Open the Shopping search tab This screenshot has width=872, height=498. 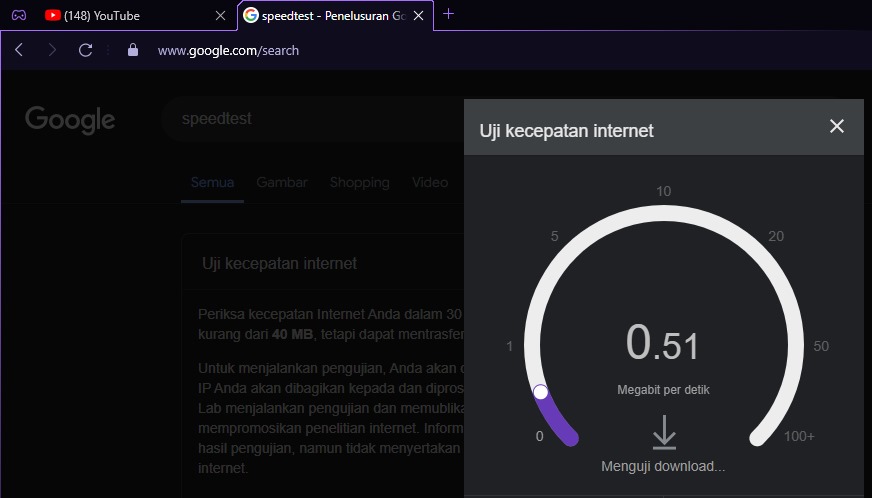pos(359,183)
